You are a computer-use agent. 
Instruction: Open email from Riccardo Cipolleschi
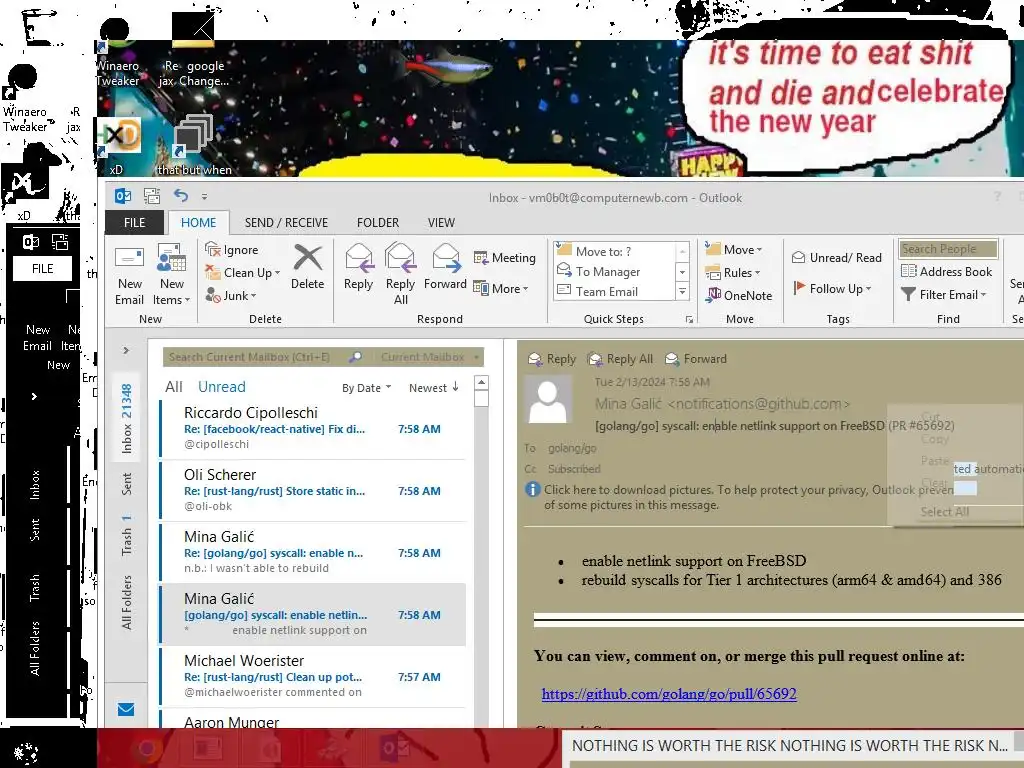point(313,428)
